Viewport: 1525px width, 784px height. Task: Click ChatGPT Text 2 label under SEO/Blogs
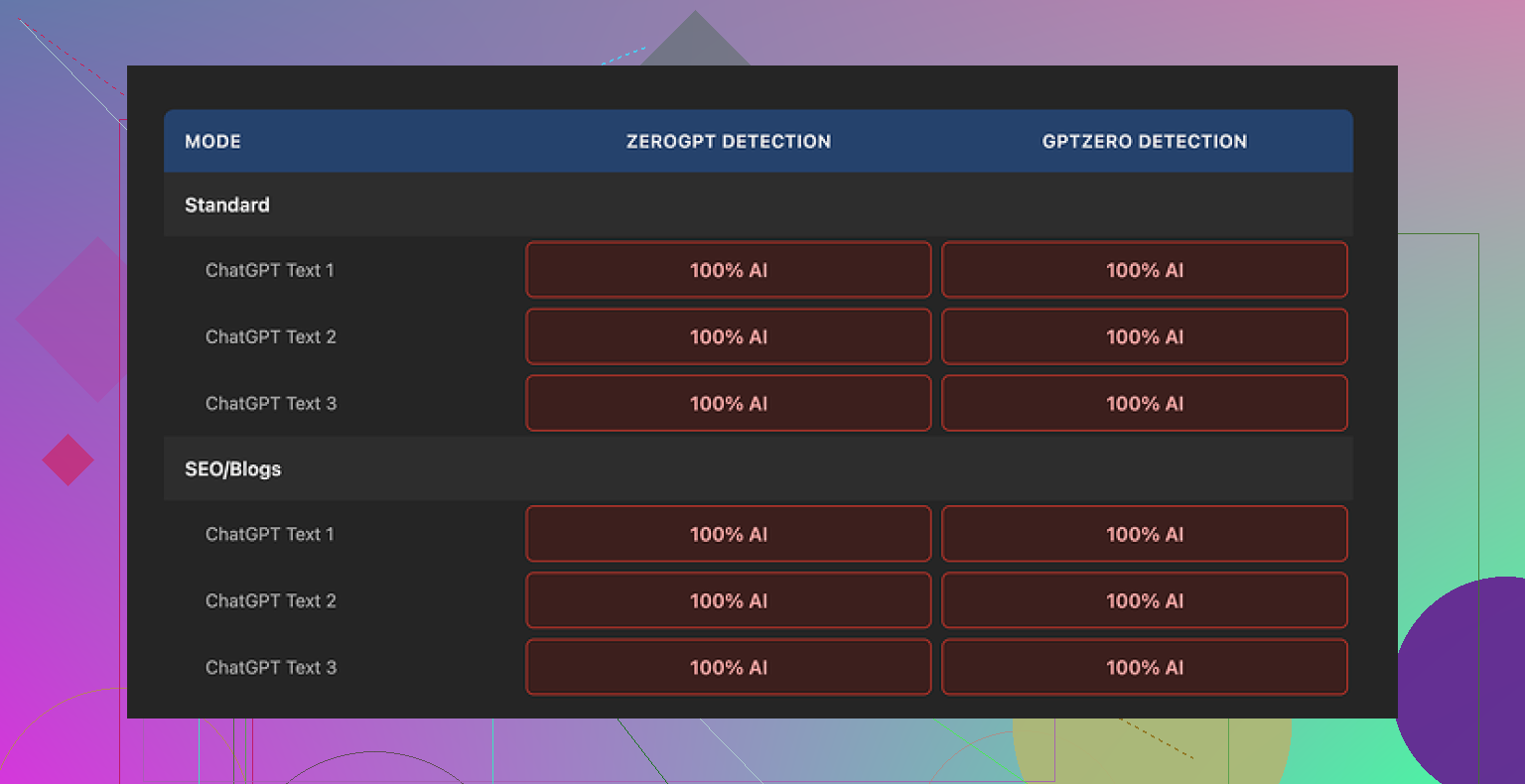tap(270, 601)
